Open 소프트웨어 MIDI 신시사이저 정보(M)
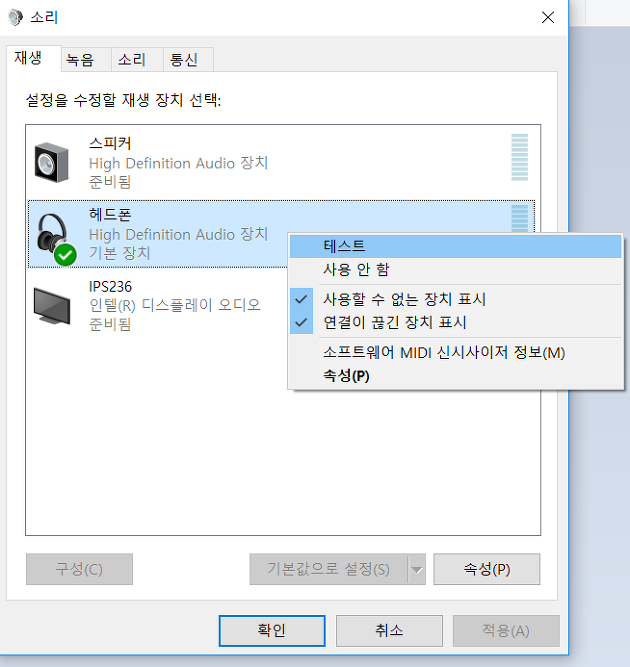This screenshot has width=630, height=667. [455, 352]
